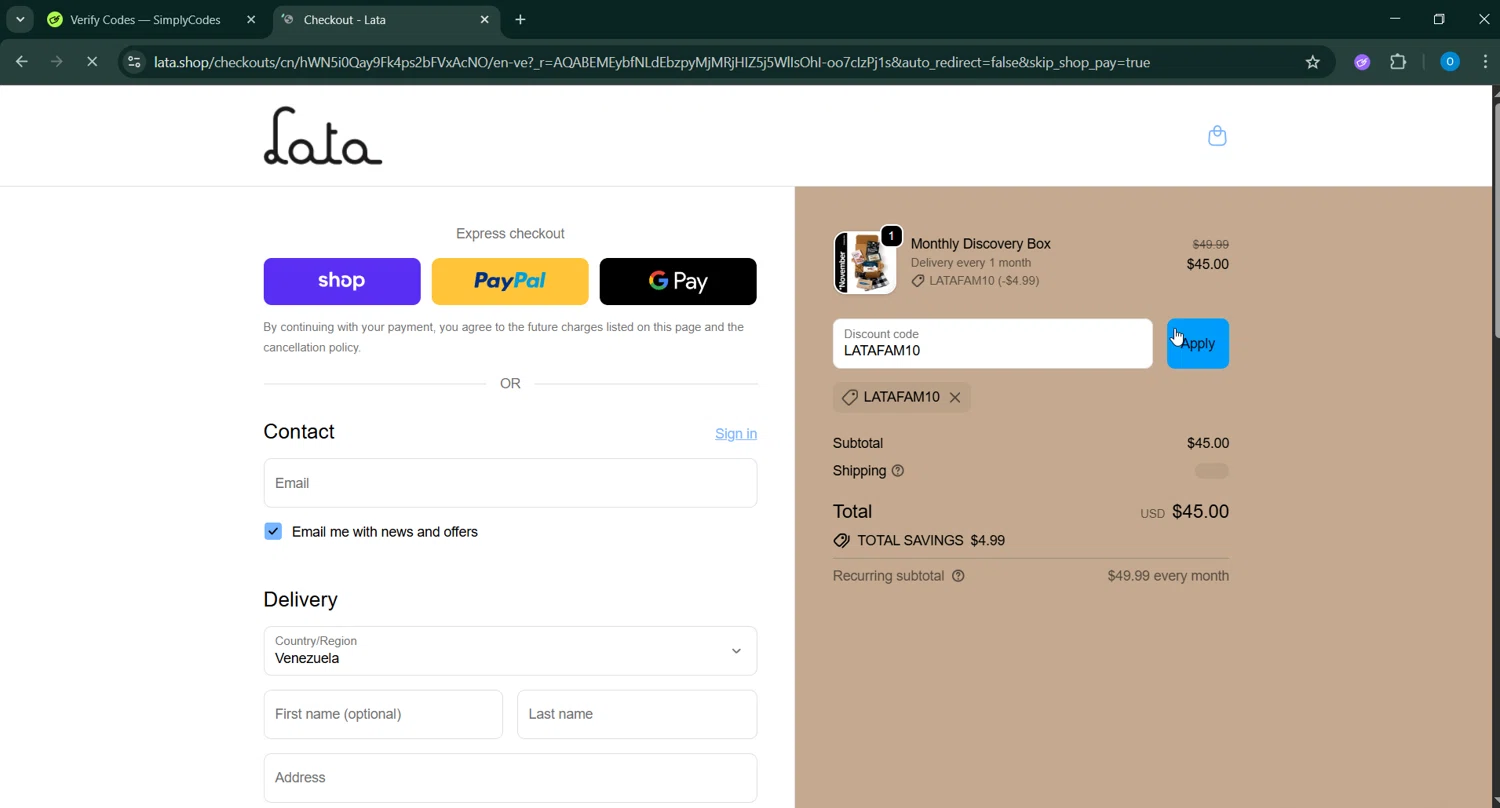Click the $49.99 every month text
1500x808 pixels.
click(1168, 576)
